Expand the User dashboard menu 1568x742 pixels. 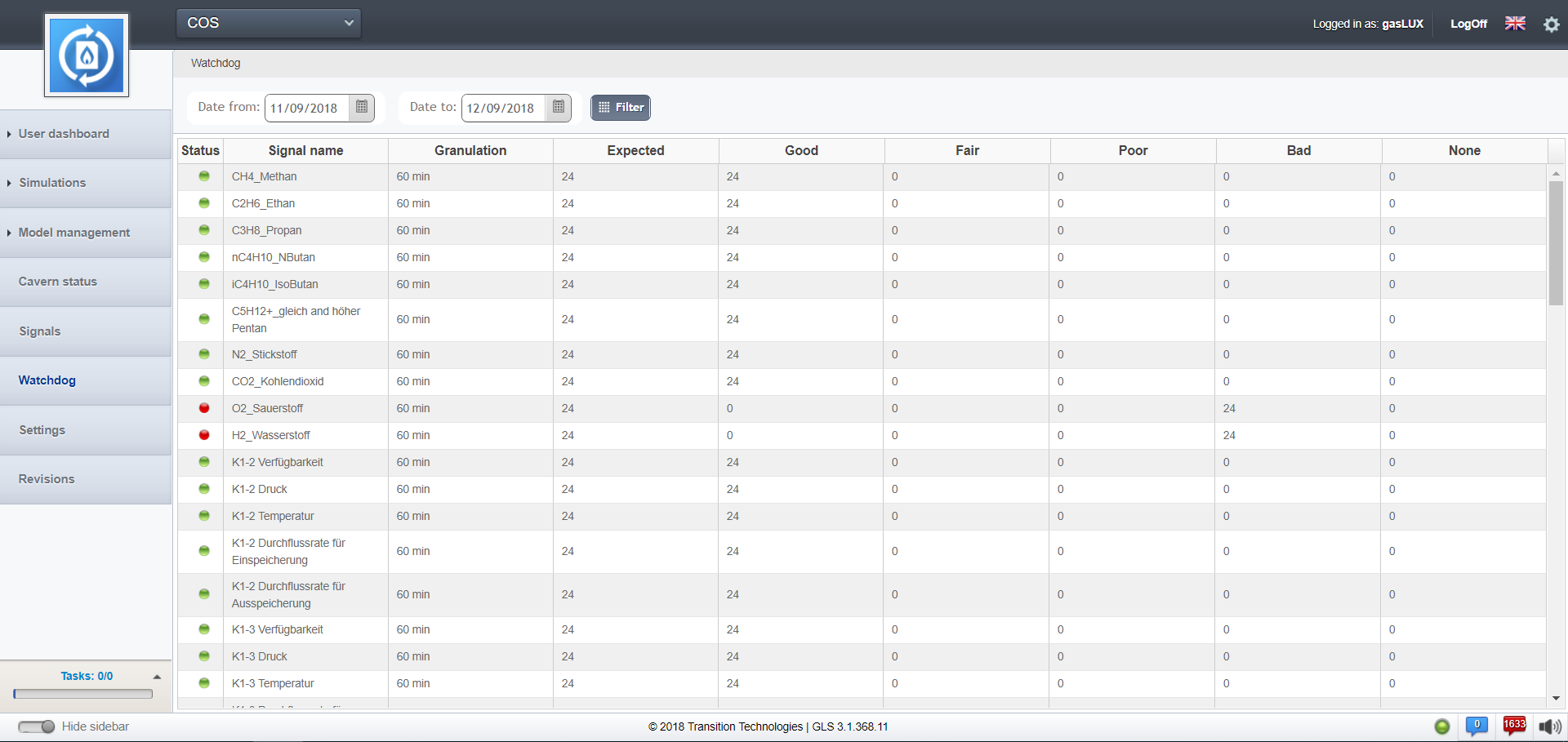[x=64, y=134]
